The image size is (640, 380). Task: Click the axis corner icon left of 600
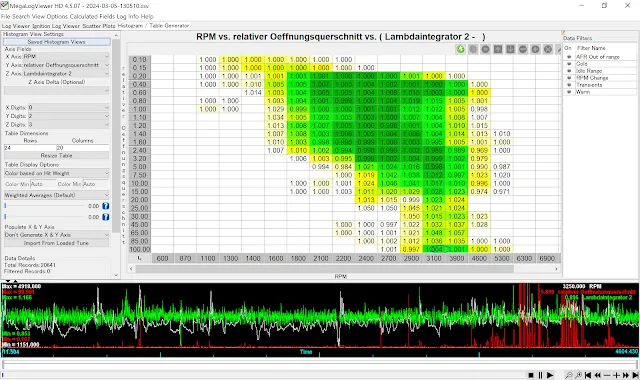(x=140, y=258)
